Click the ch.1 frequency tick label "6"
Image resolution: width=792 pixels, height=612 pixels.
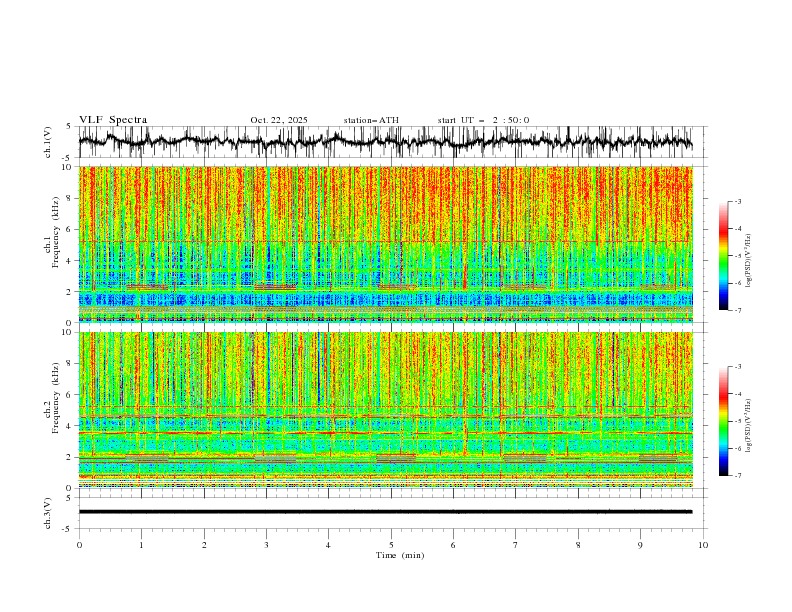tap(69, 229)
